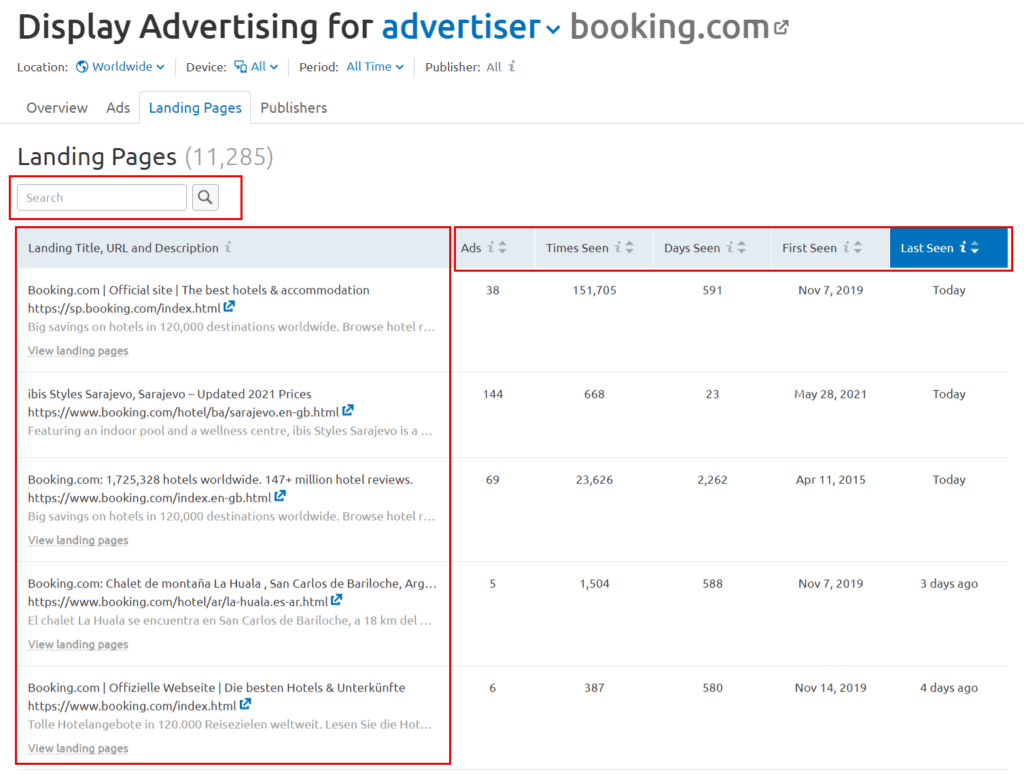Open the Device All dropdown

[x=257, y=67]
